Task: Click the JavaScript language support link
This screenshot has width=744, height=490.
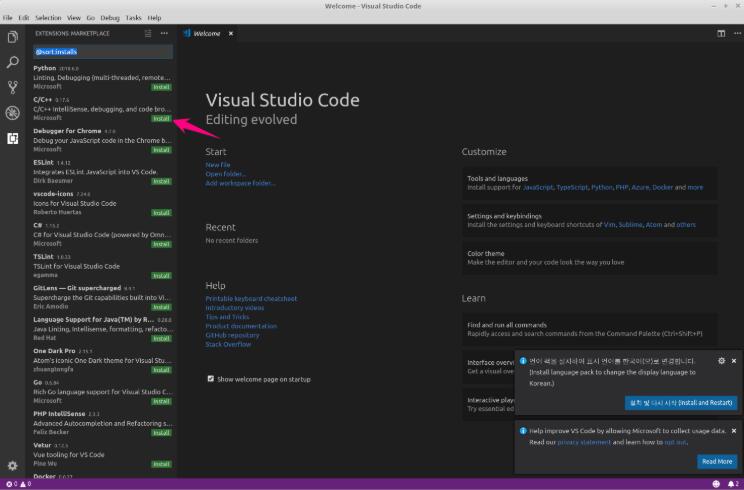Action: [x=538, y=187]
